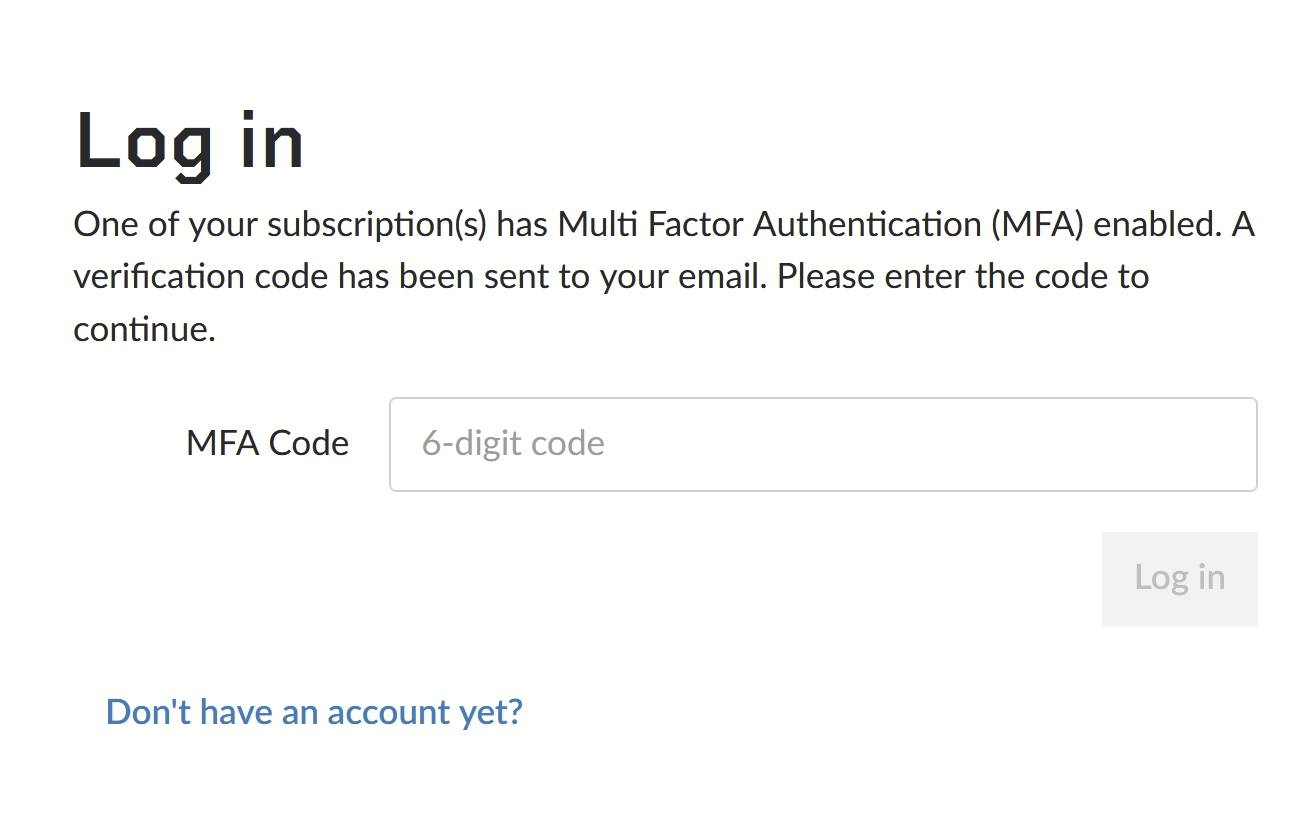Click the large "Log in" heading
1311x825 pixels.
click(x=190, y=142)
